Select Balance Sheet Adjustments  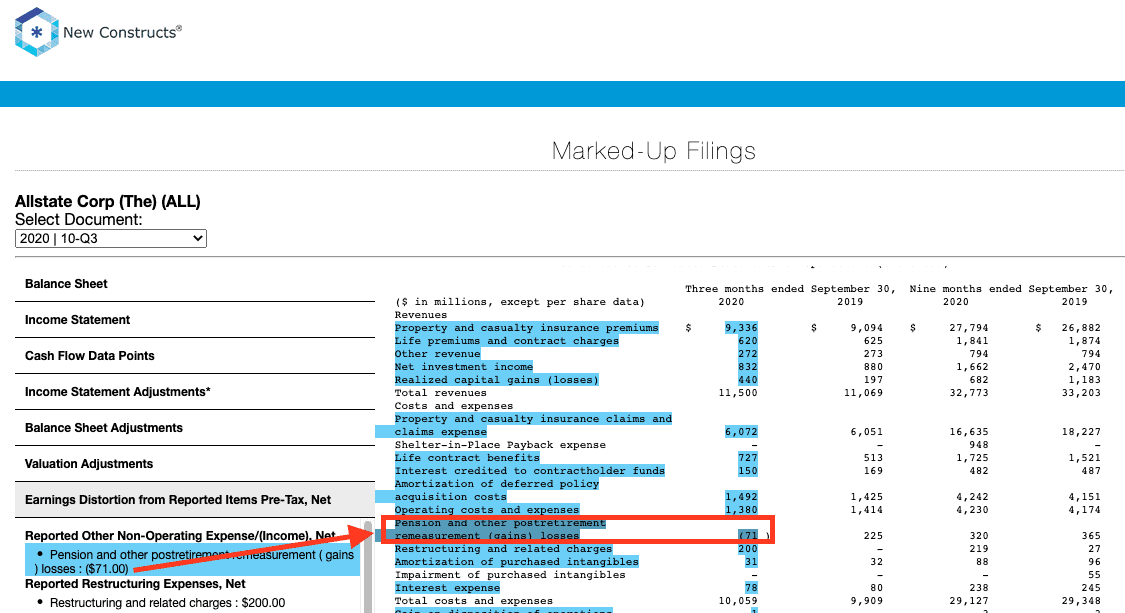[194, 427]
